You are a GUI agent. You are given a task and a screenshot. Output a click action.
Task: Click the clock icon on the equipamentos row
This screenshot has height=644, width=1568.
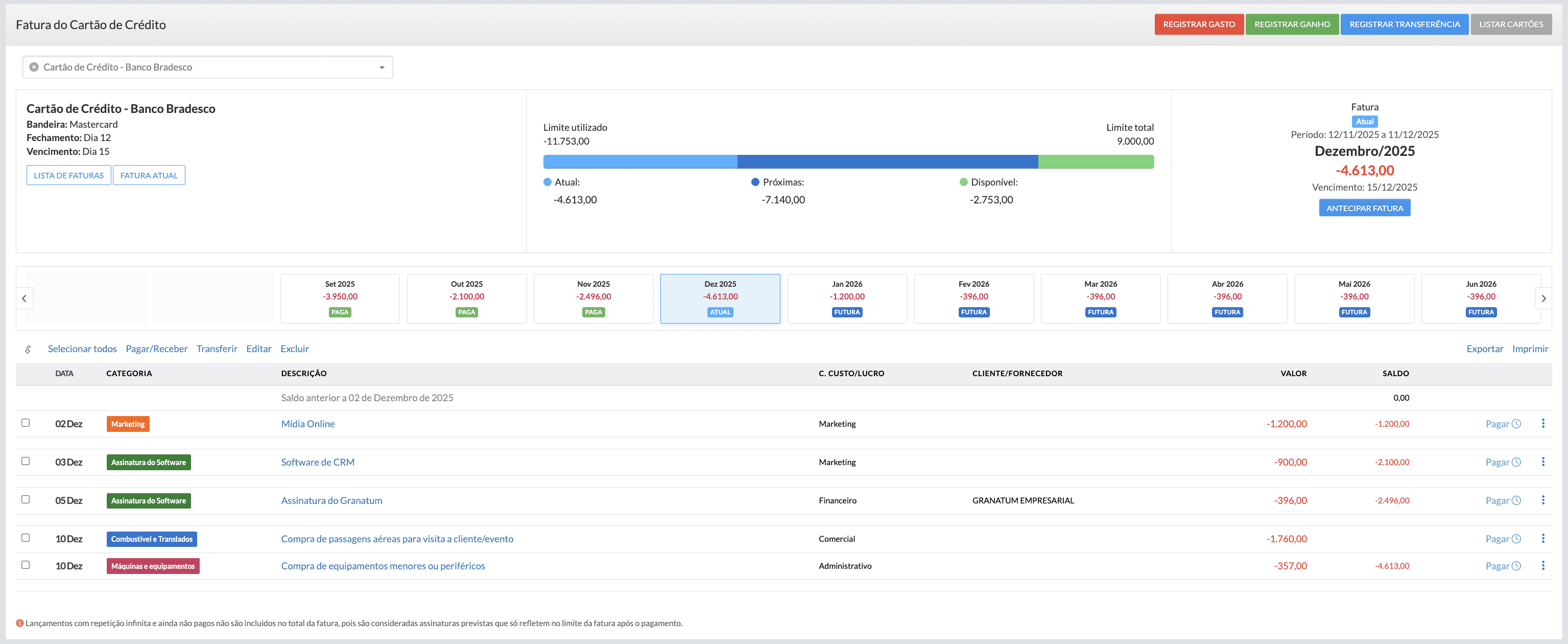point(1516,566)
